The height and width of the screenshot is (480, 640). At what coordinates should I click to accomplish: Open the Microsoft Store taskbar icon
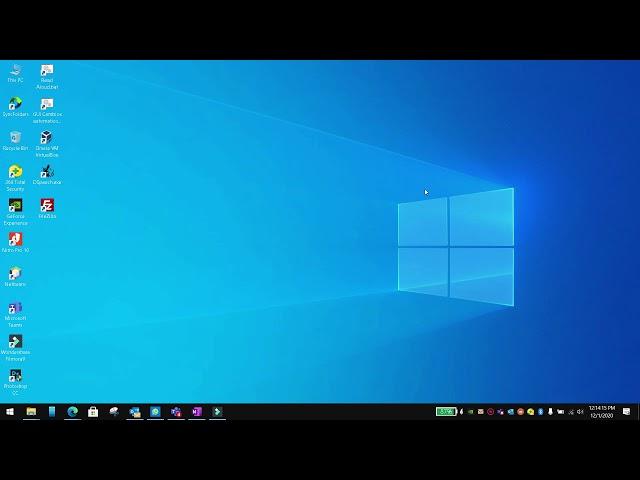coord(93,411)
